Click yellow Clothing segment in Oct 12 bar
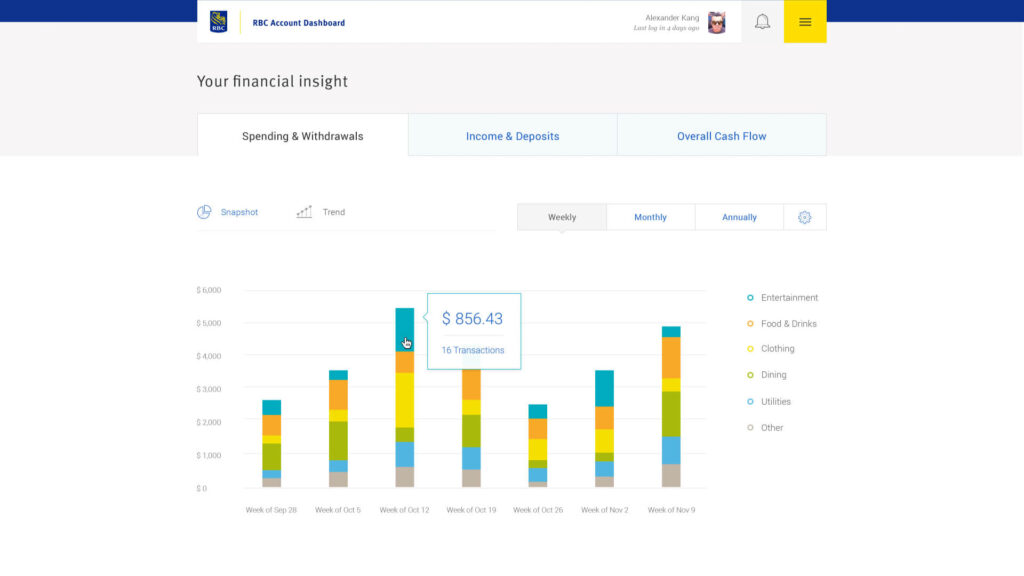Screen dimensions: 1024x576 pos(404,400)
